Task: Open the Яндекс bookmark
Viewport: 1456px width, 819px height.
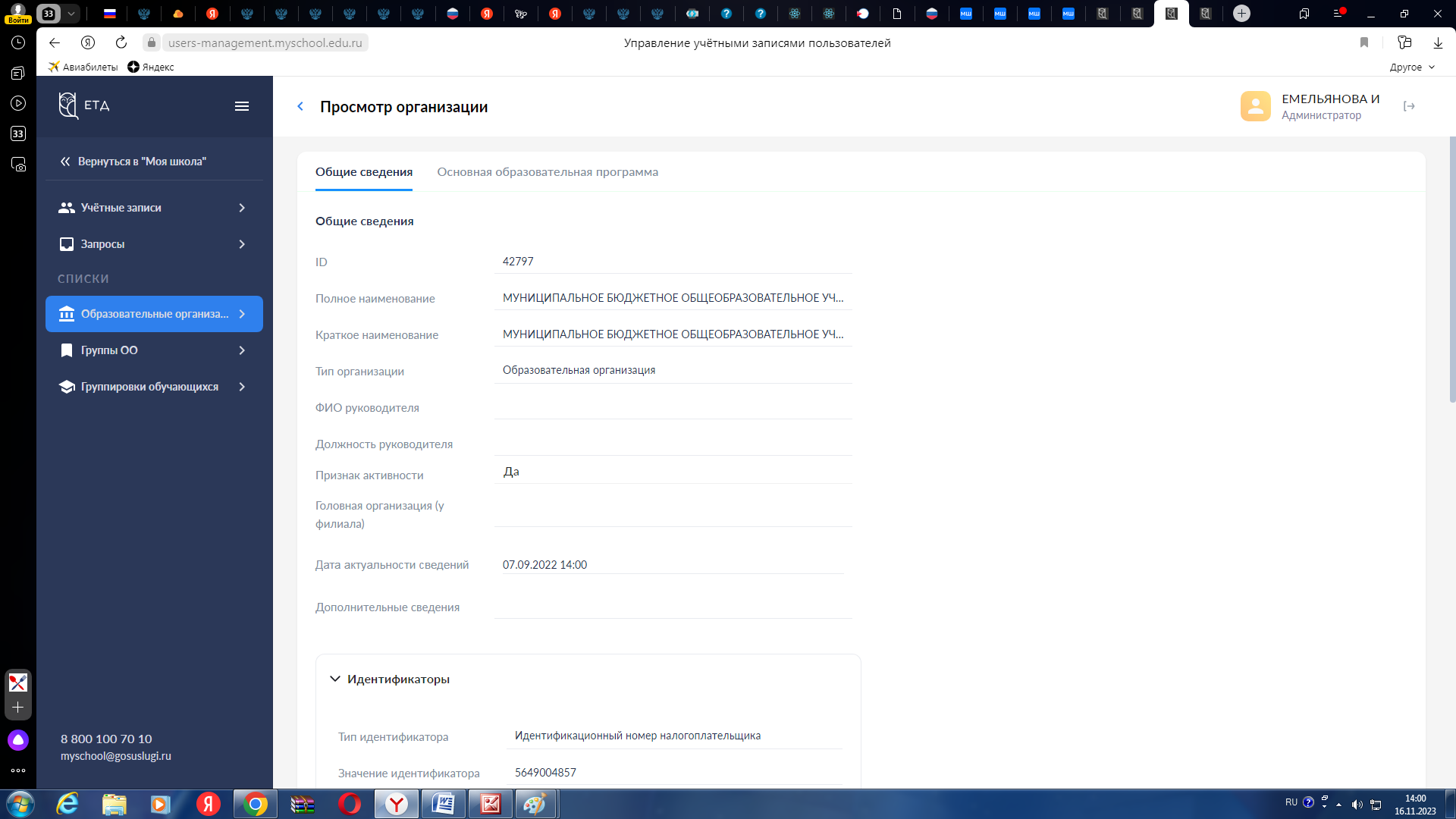Action: pos(151,67)
